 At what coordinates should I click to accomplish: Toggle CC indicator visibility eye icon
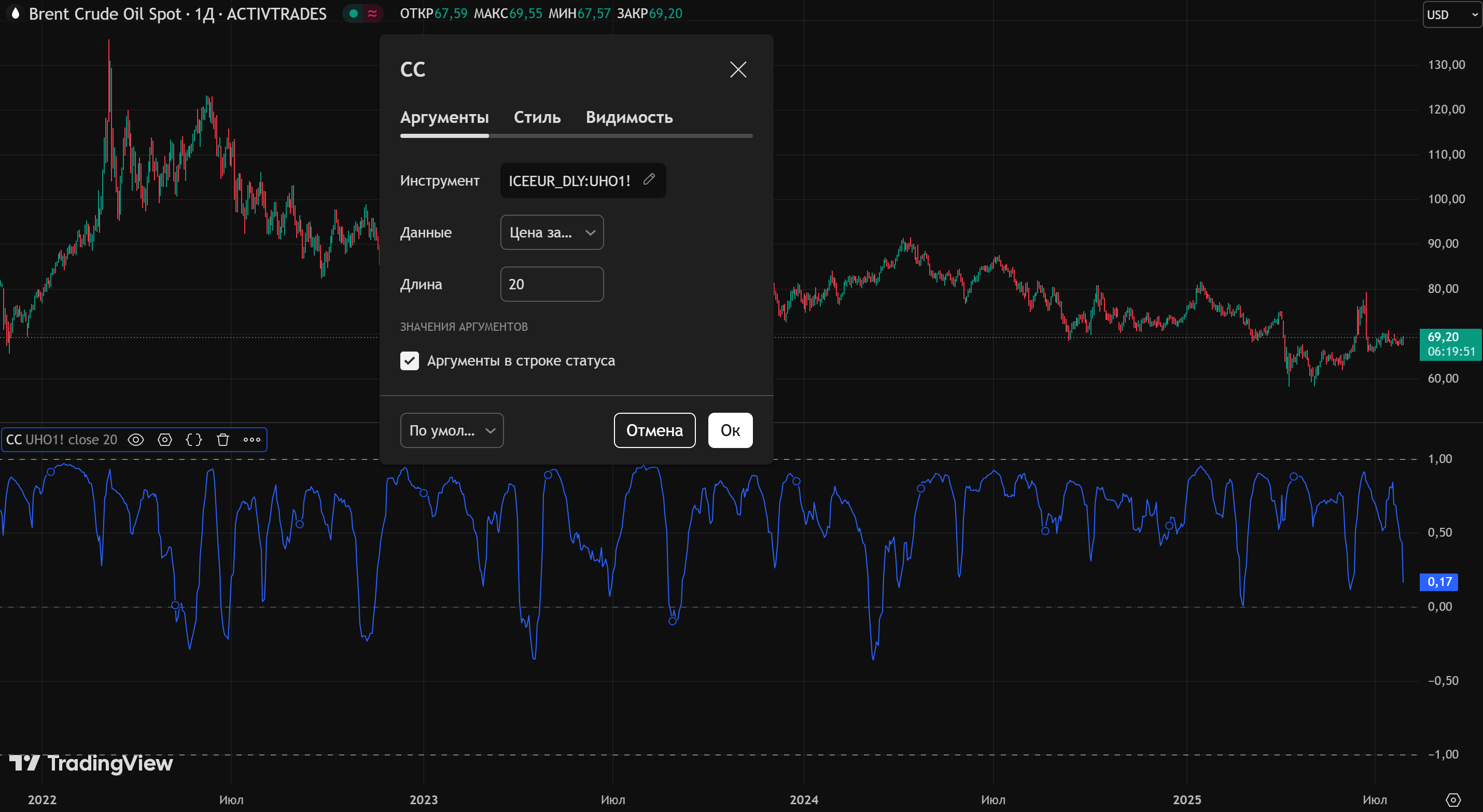(136, 440)
